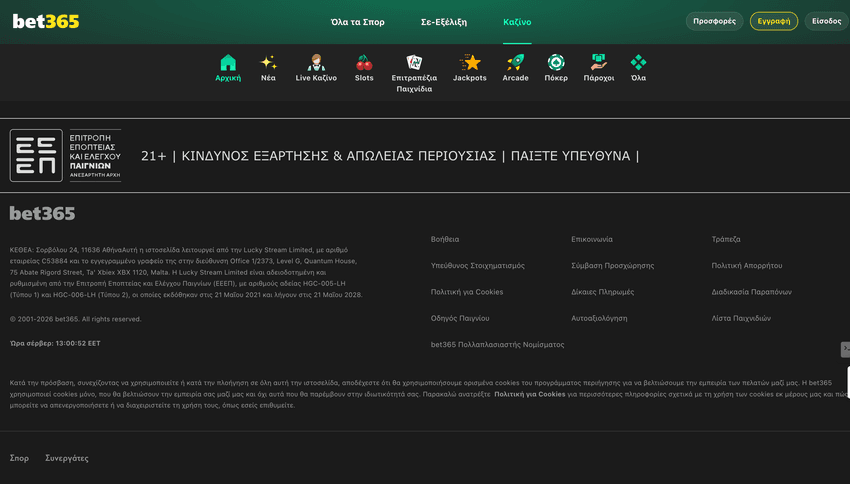The width and height of the screenshot is (850, 484).
Task: Click the ΕΕΕΠ gaming commission logo
Action: [65, 156]
